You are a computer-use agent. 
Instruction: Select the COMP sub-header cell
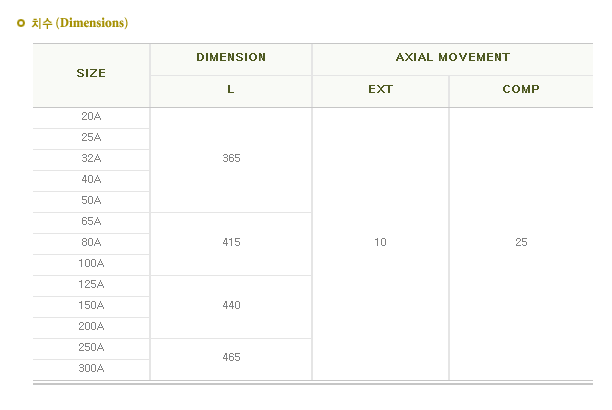(x=521, y=89)
